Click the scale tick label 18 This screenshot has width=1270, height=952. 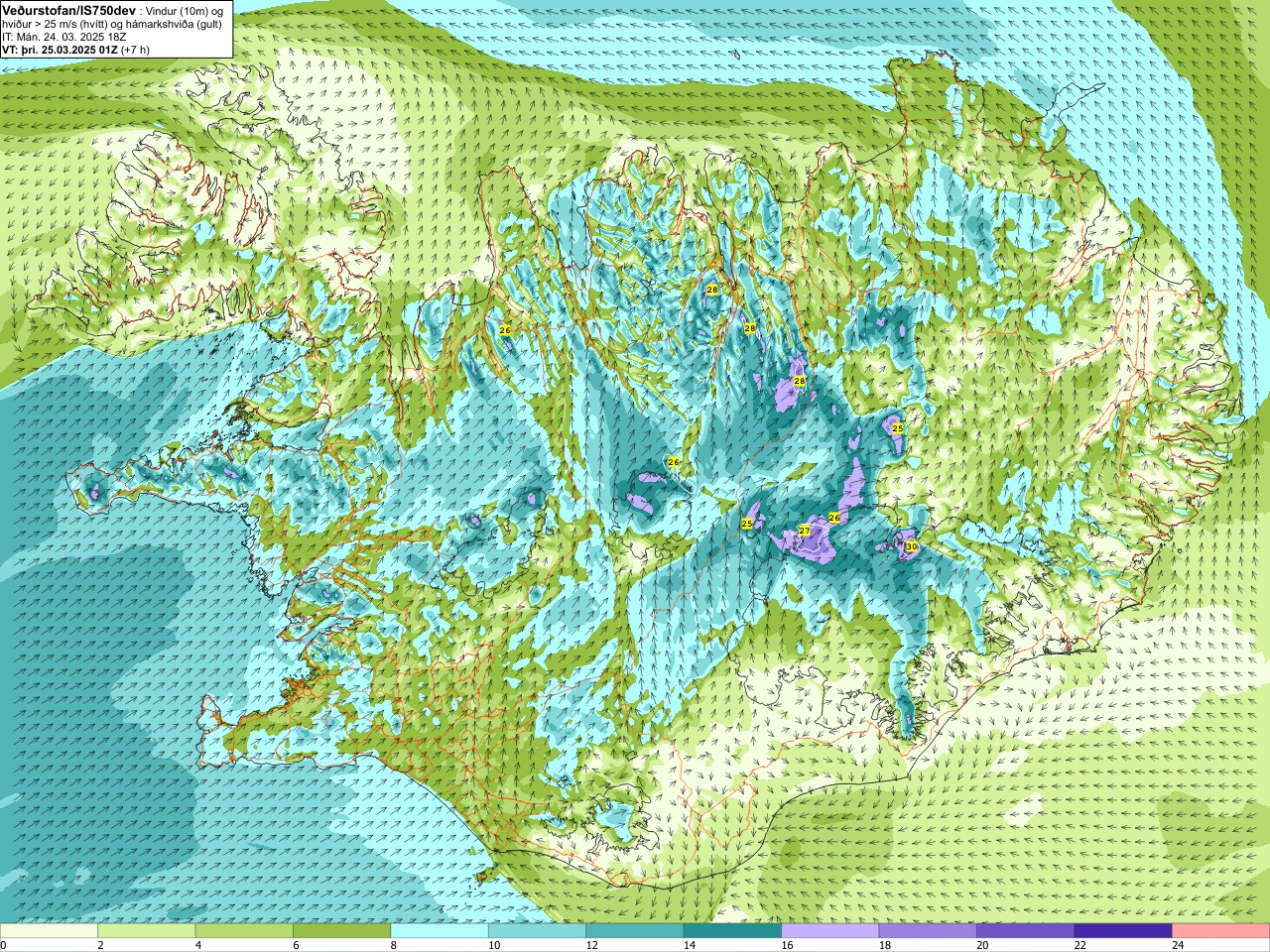tap(884, 945)
